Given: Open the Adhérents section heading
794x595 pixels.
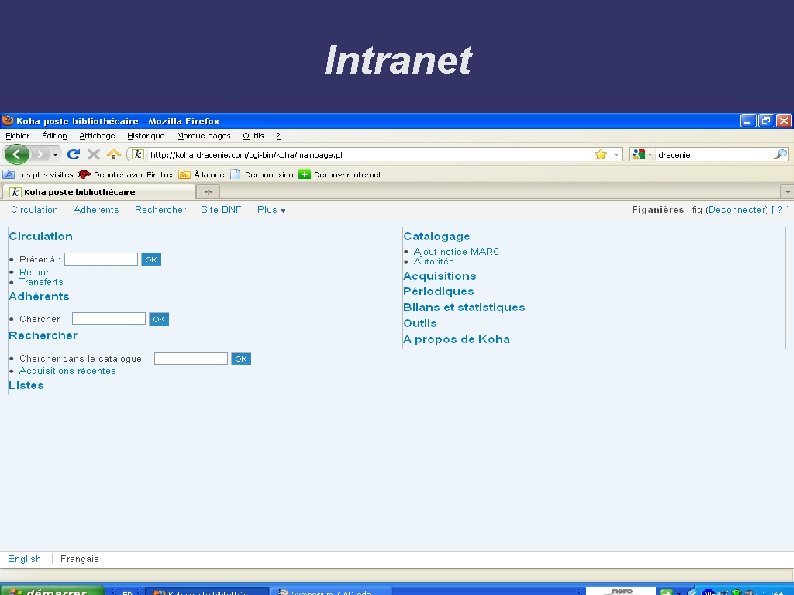Looking at the screenshot, I should point(39,296).
